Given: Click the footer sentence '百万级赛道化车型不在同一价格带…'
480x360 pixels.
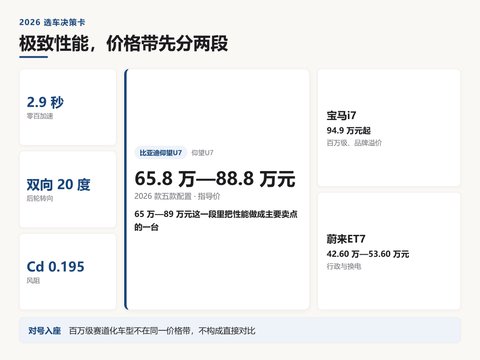Looking at the screenshot, I should [162, 331].
